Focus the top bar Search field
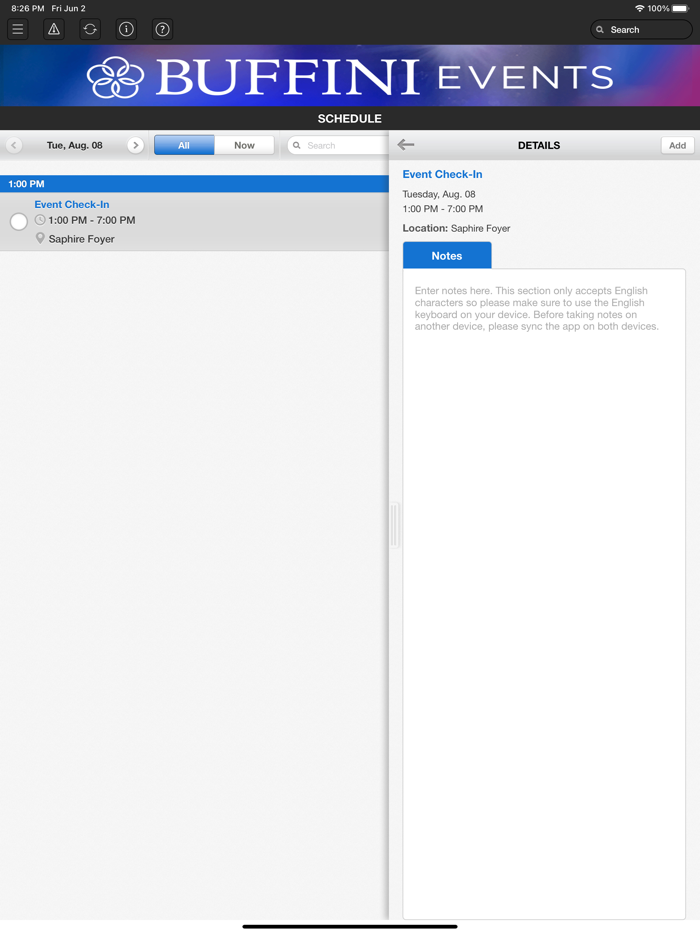Screen dimensions: 700x934 pyautogui.click(x=641, y=30)
